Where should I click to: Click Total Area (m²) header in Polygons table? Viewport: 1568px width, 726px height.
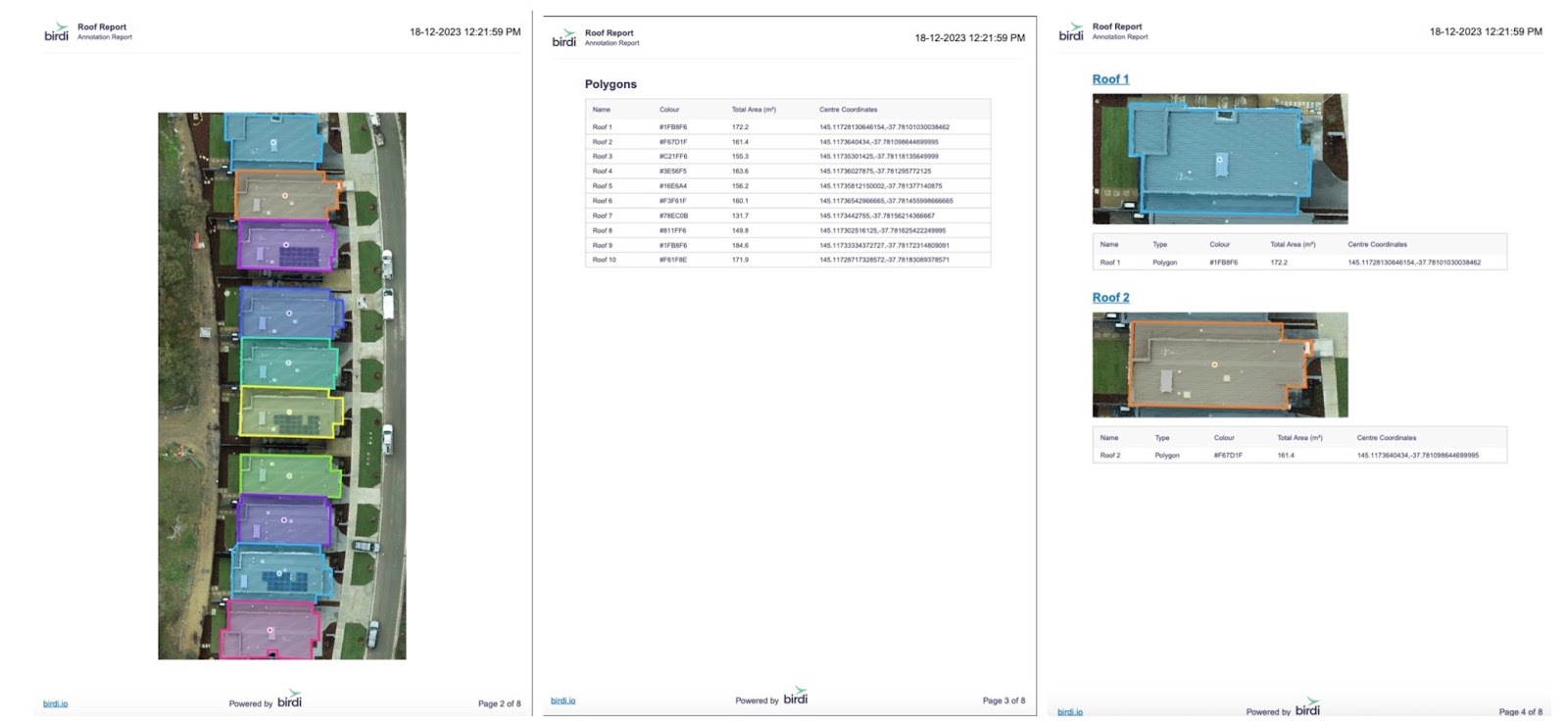[754, 110]
